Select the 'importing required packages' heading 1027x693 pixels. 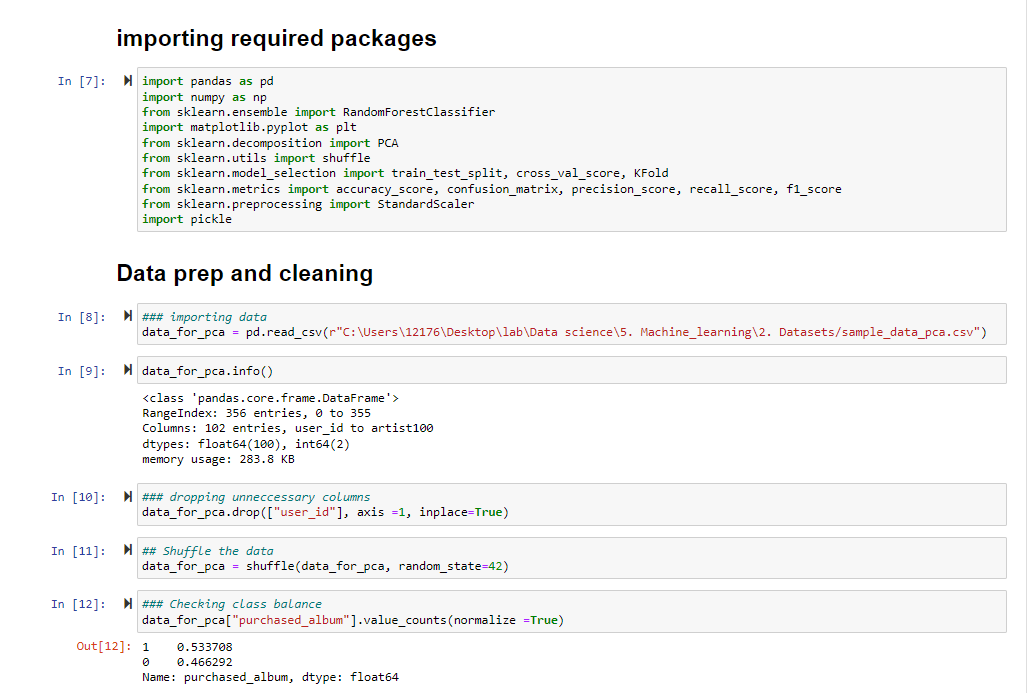pyautogui.click(x=277, y=38)
